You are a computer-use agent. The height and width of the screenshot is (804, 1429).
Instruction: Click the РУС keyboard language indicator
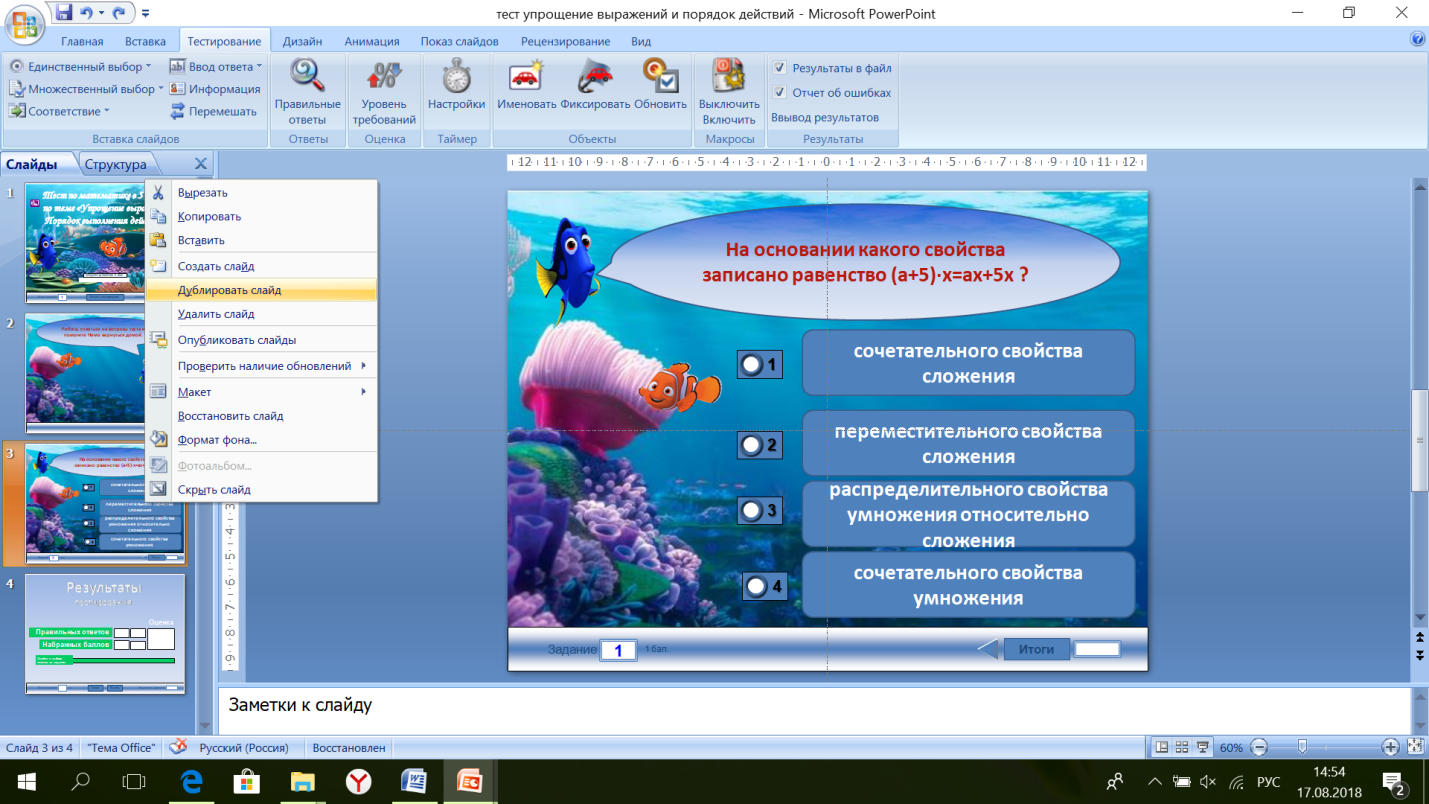pyautogui.click(x=1268, y=781)
